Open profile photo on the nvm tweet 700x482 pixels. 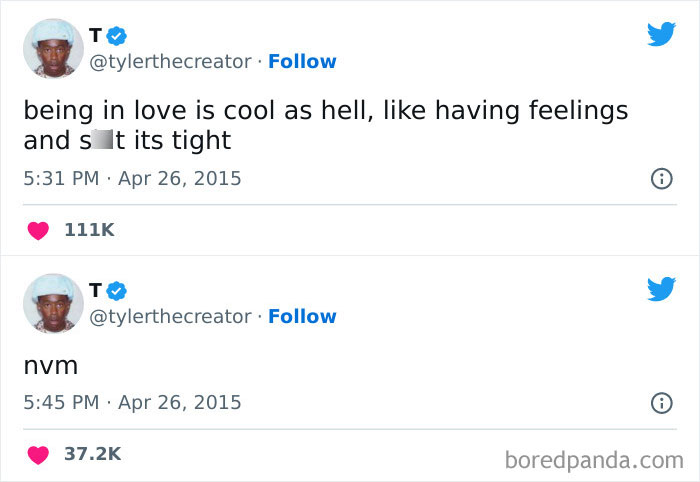pyautogui.click(x=53, y=303)
